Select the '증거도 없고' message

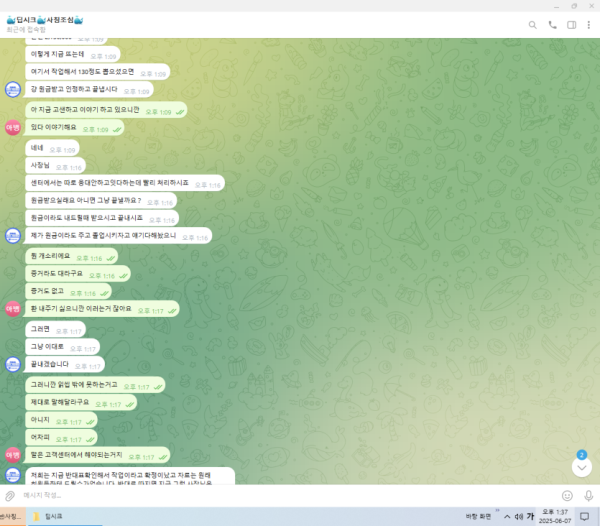(68, 291)
